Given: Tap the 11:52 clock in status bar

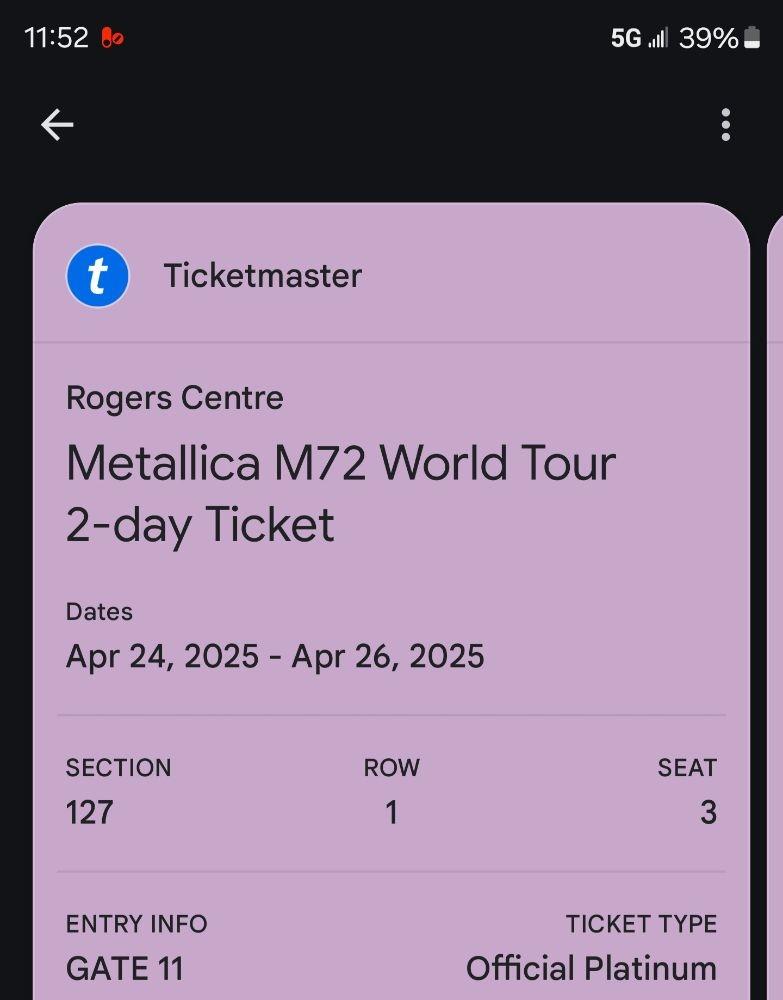Looking at the screenshot, I should [56, 39].
